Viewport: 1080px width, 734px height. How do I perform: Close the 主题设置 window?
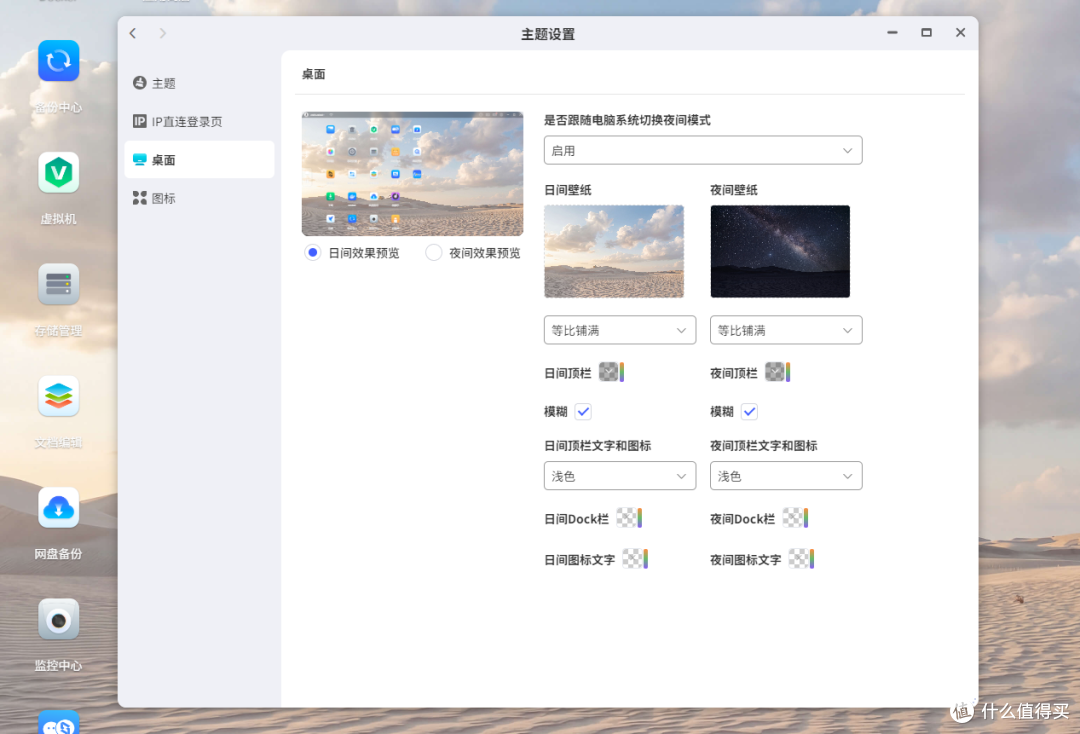pyautogui.click(x=960, y=32)
